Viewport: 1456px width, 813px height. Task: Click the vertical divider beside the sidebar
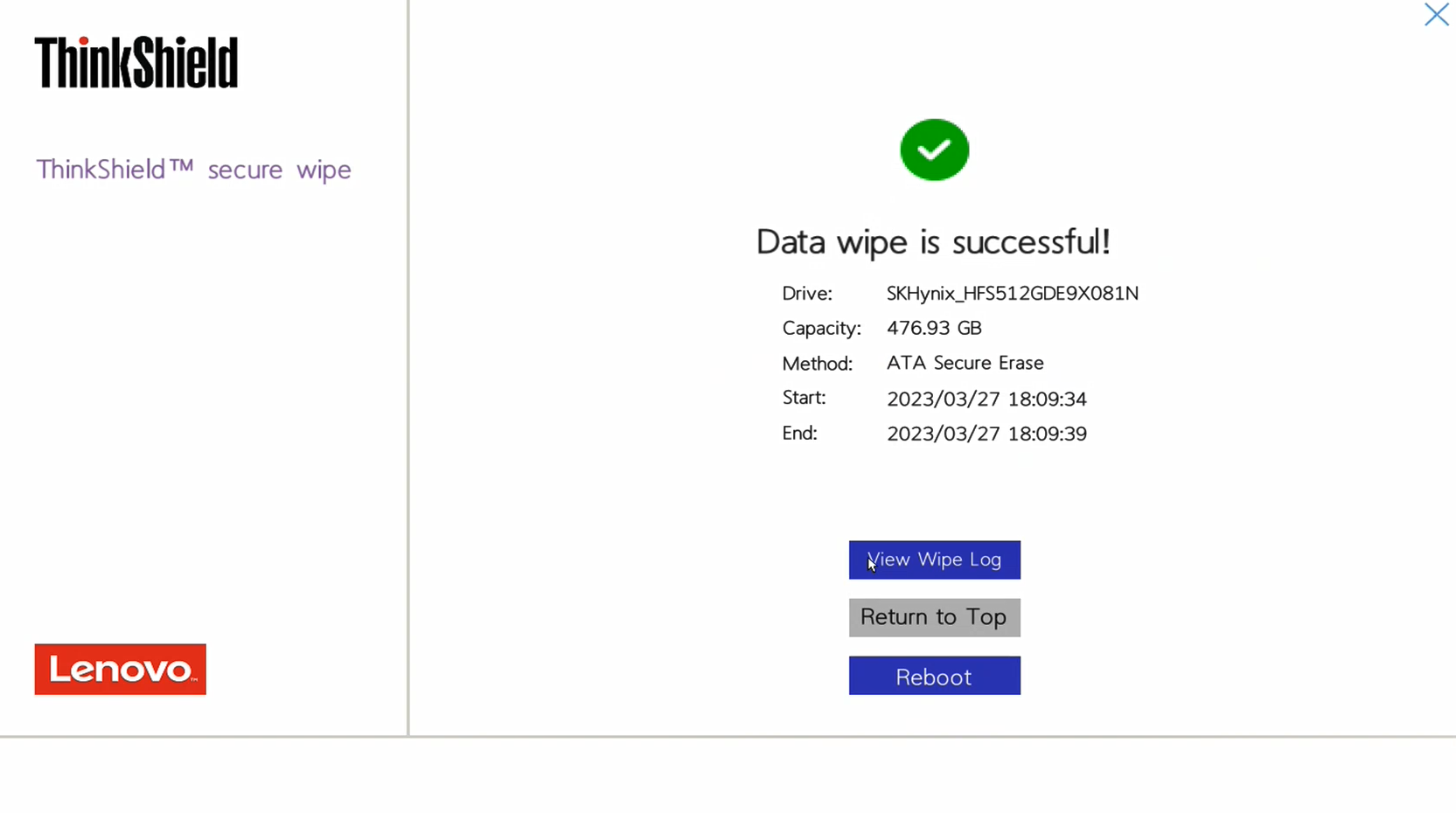(408, 367)
